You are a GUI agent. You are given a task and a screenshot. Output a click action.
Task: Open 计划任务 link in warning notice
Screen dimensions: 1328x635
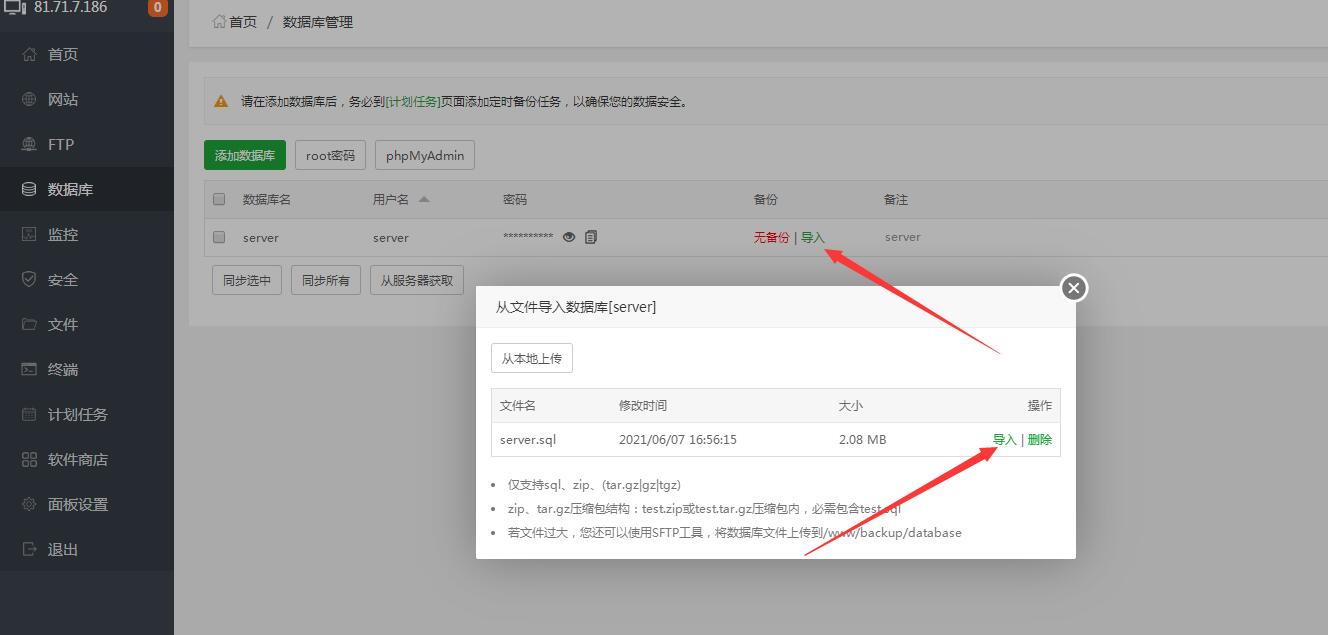pos(413,102)
